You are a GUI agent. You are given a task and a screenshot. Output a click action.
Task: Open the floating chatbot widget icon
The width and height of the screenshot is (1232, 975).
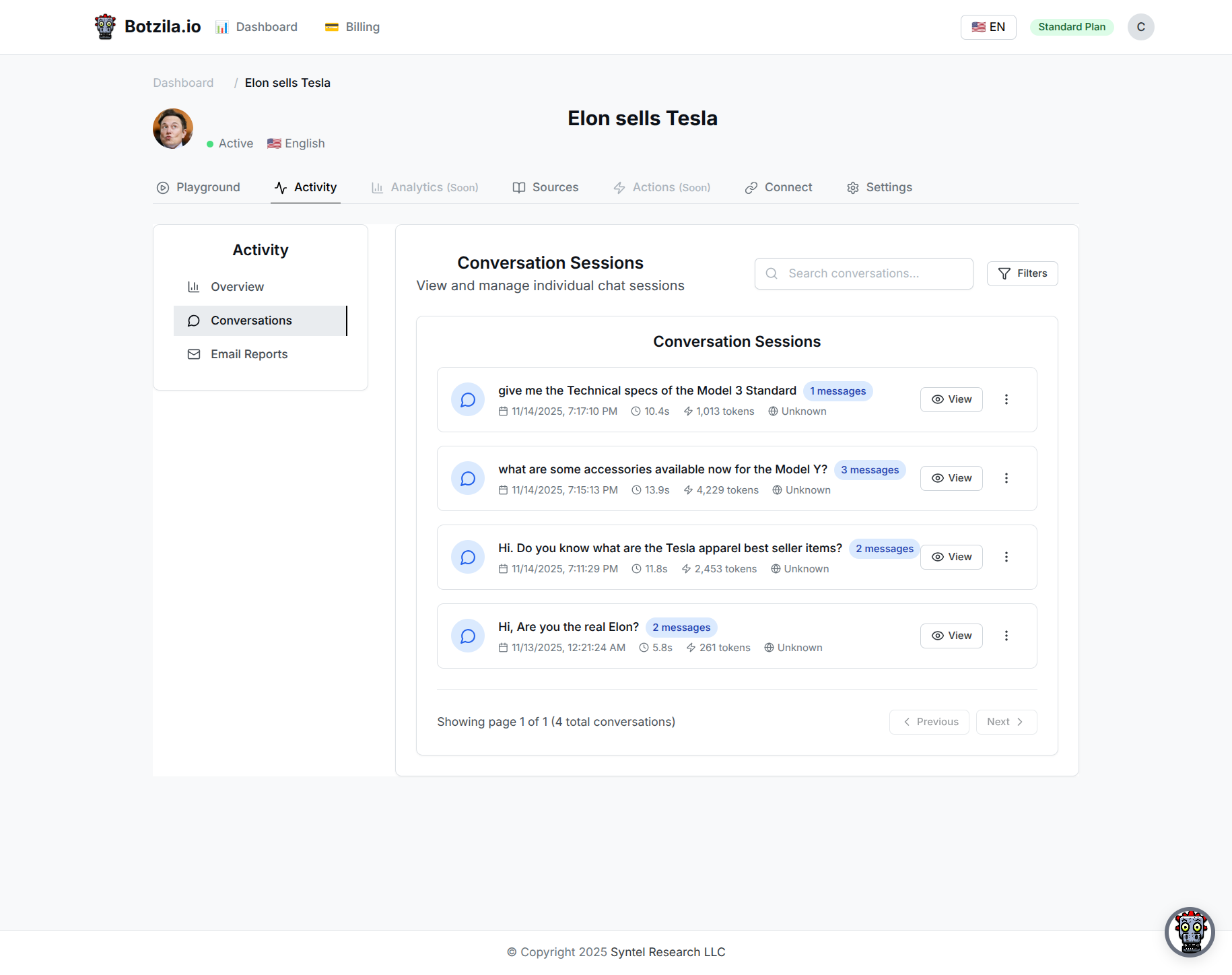tap(1190, 933)
